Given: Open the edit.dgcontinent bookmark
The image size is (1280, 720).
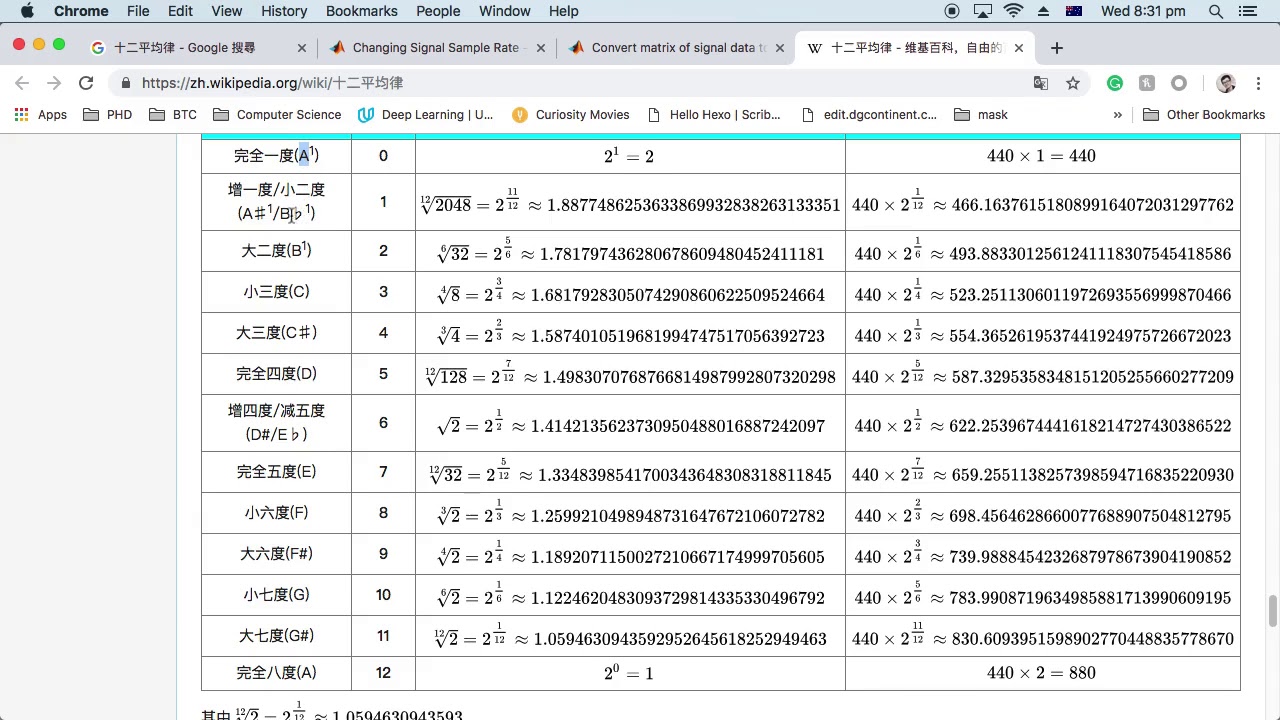Looking at the screenshot, I should (869, 115).
